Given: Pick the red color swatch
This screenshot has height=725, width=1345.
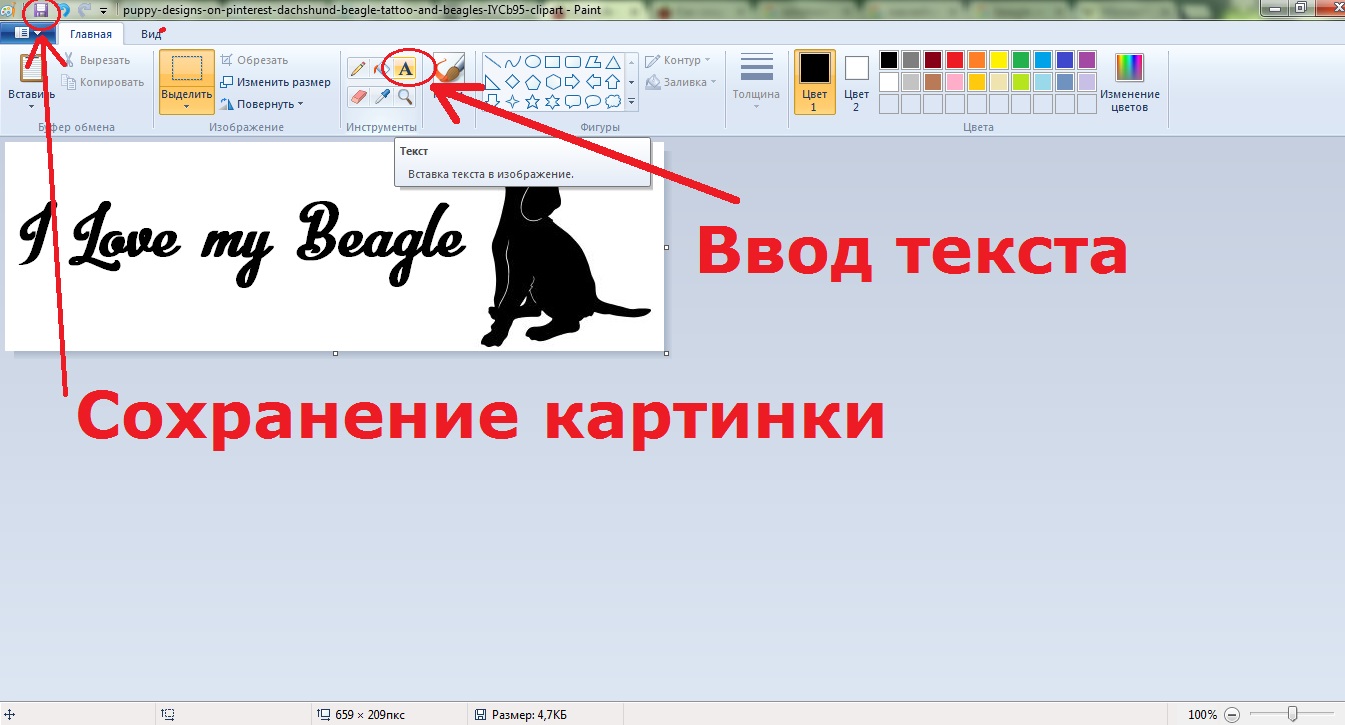Looking at the screenshot, I should [954, 60].
